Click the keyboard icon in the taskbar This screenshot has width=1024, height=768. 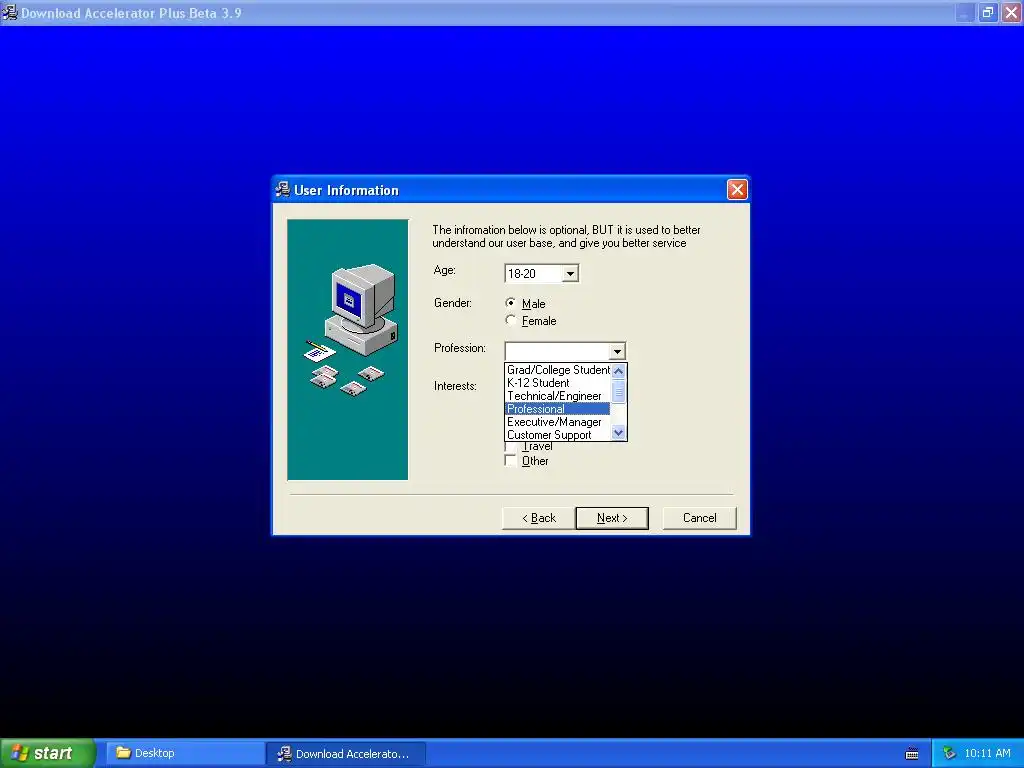[x=912, y=754]
